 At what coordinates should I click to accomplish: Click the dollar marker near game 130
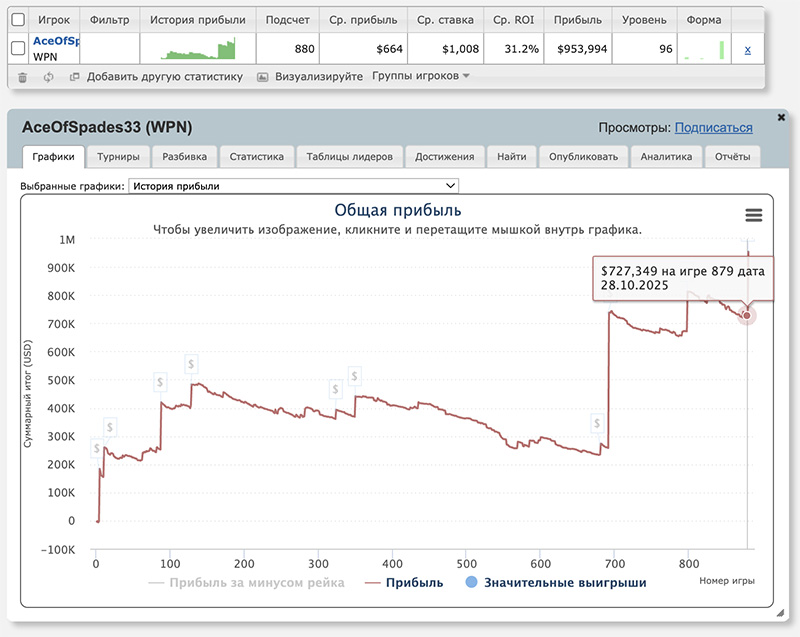(191, 363)
